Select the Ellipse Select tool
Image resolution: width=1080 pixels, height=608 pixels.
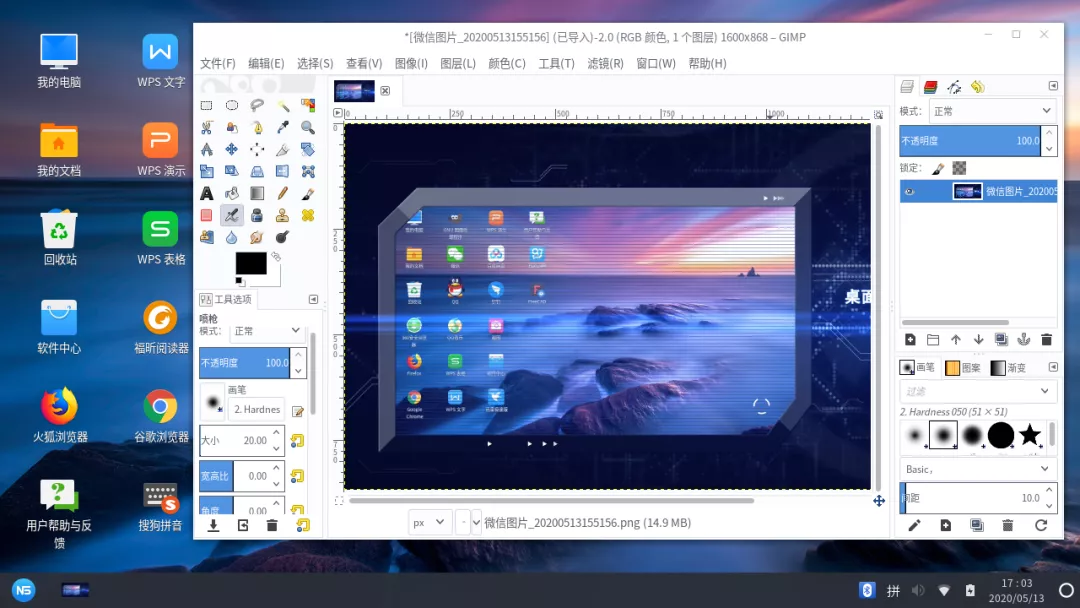[x=231, y=105]
